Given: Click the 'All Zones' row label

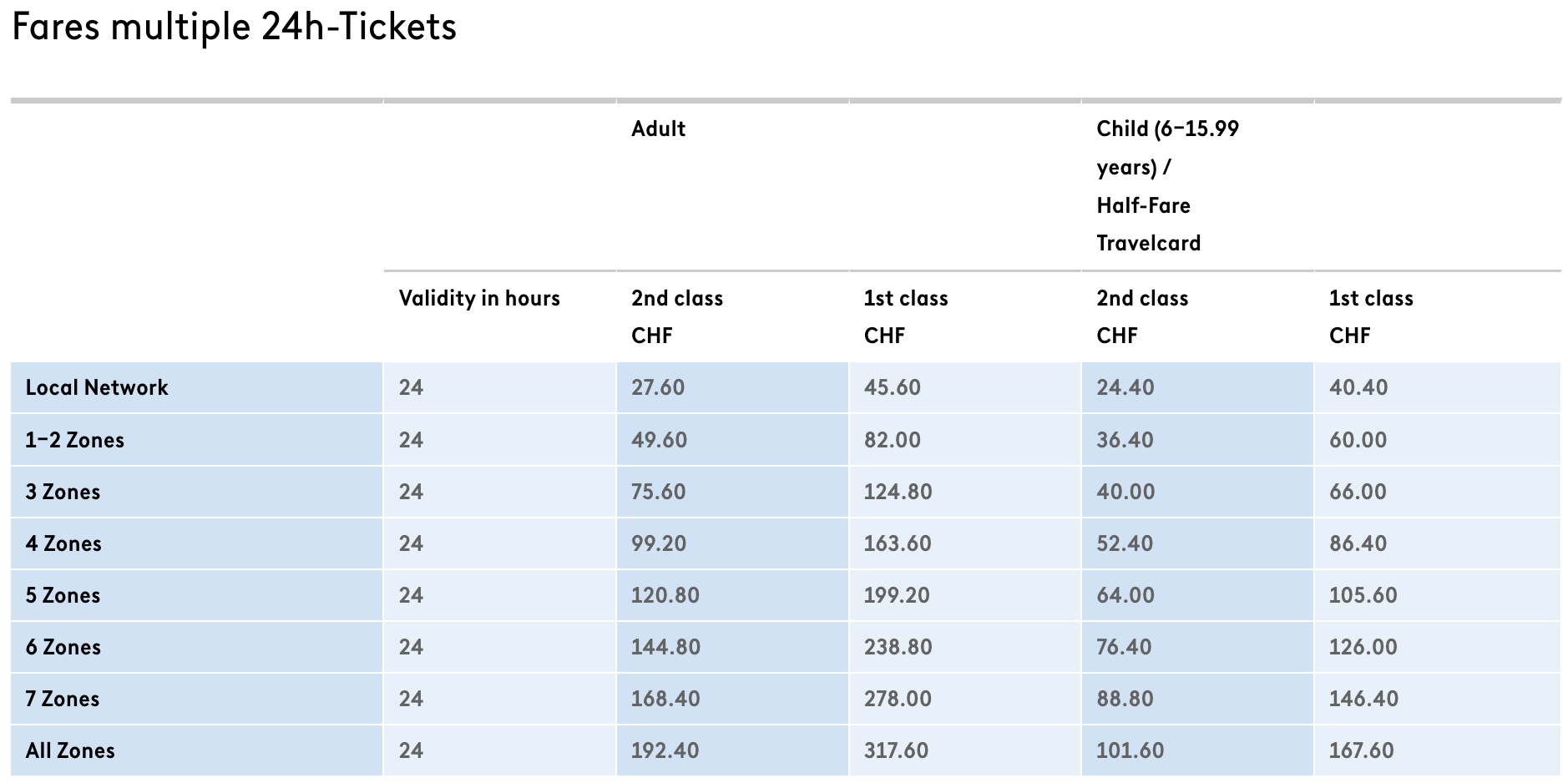Looking at the screenshot, I should point(70,750).
